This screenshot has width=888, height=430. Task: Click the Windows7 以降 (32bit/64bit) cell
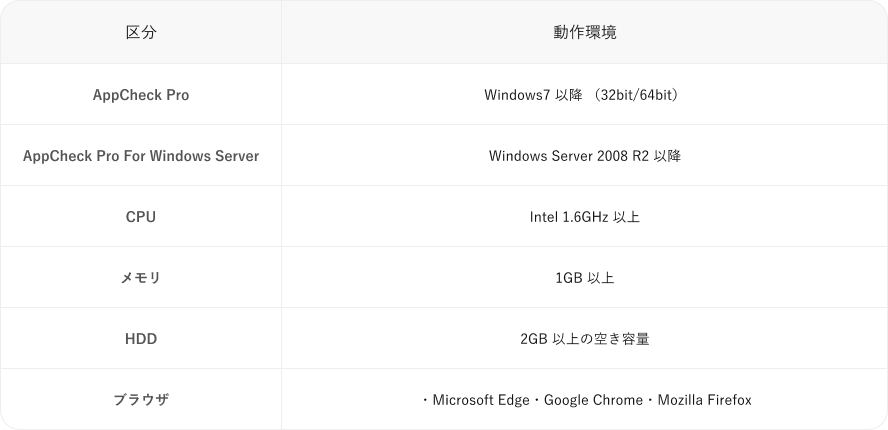[x=582, y=95]
